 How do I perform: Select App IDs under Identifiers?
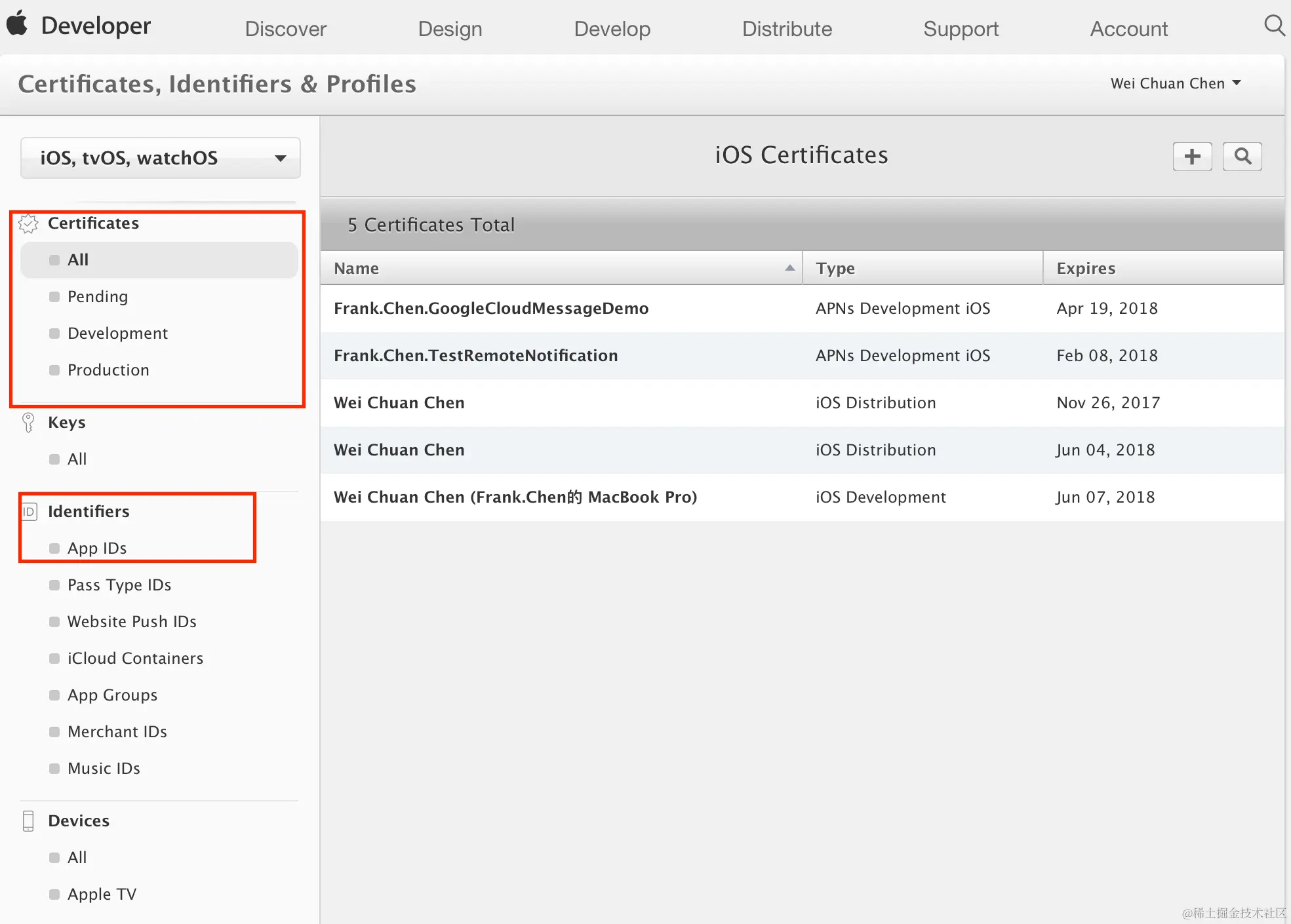(x=97, y=549)
